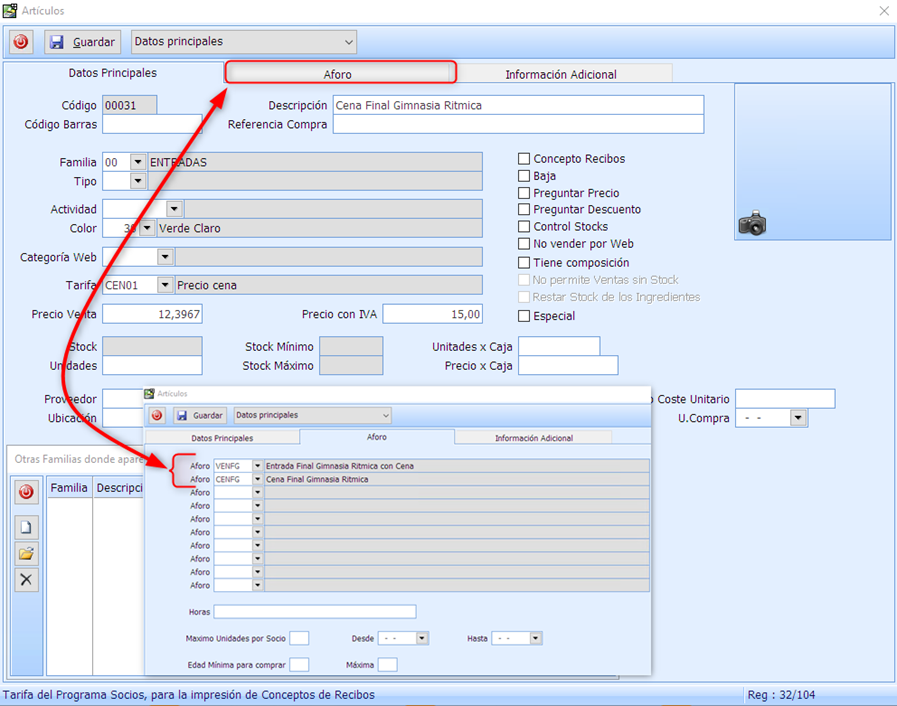
Task: Check the No vender por Web option
Action: pos(524,244)
